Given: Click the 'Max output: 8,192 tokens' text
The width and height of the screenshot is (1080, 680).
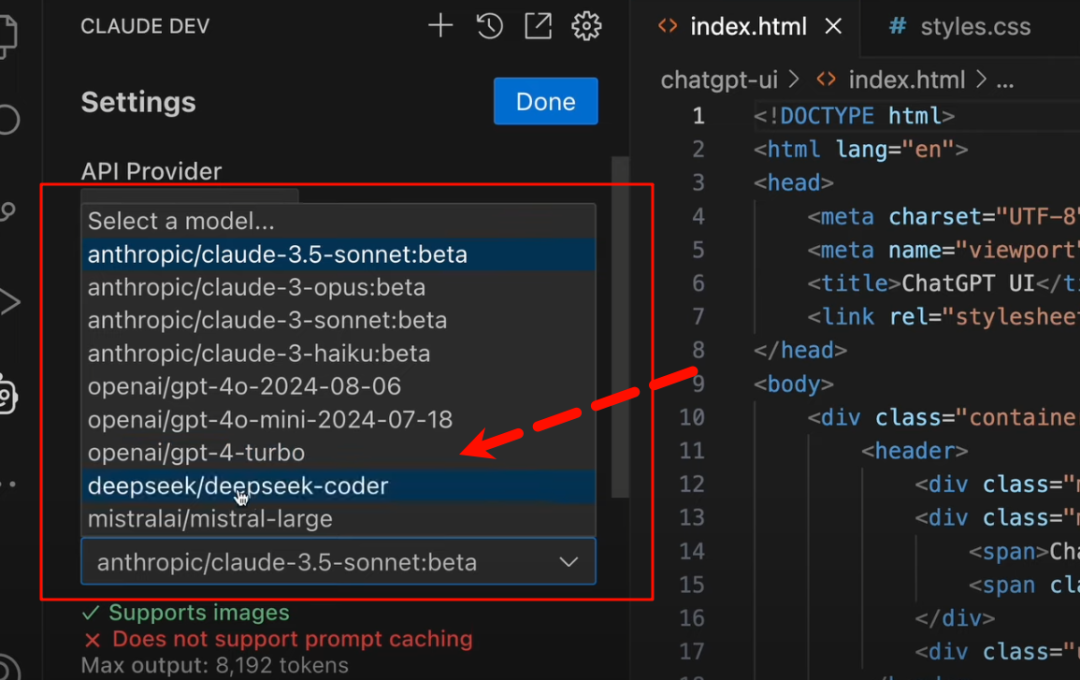Looking at the screenshot, I should [x=215, y=665].
